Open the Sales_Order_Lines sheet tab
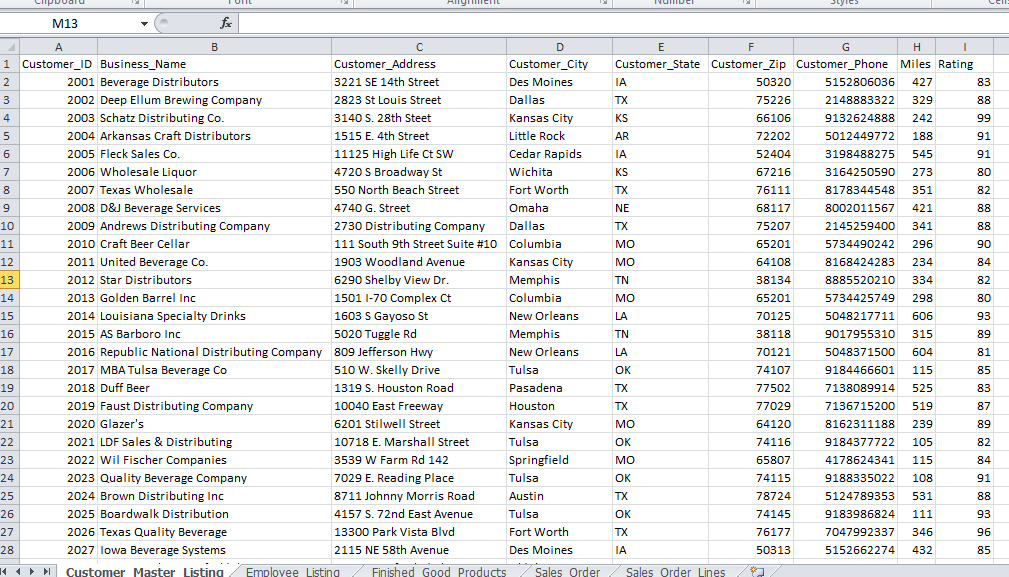 [x=676, y=571]
